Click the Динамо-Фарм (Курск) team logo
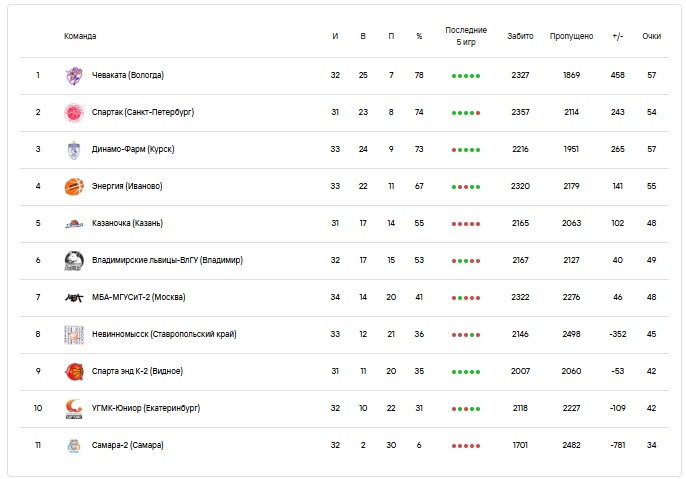Image resolution: width=686 pixels, height=479 pixels. pyautogui.click(x=74, y=150)
